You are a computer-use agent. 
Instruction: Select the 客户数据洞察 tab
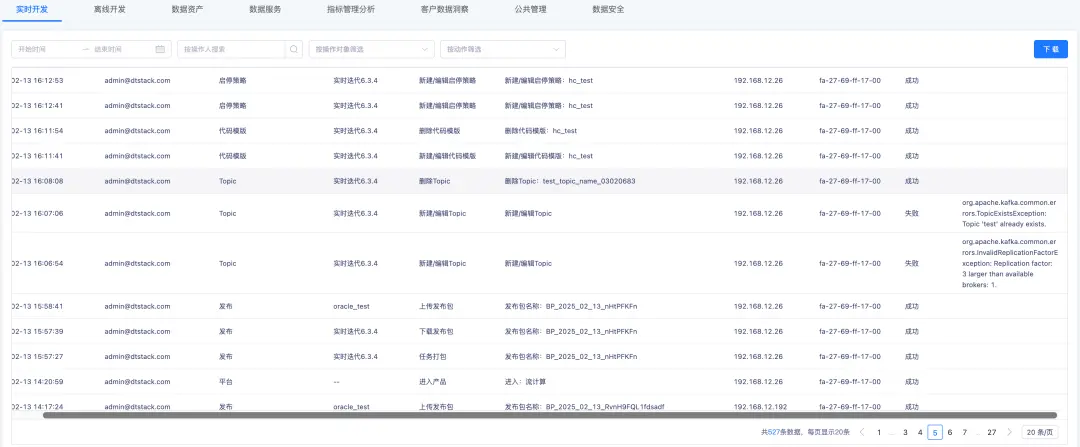(x=445, y=10)
